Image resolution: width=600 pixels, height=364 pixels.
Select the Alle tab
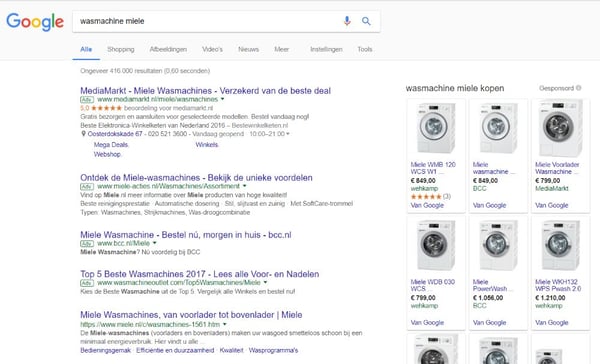86,49
